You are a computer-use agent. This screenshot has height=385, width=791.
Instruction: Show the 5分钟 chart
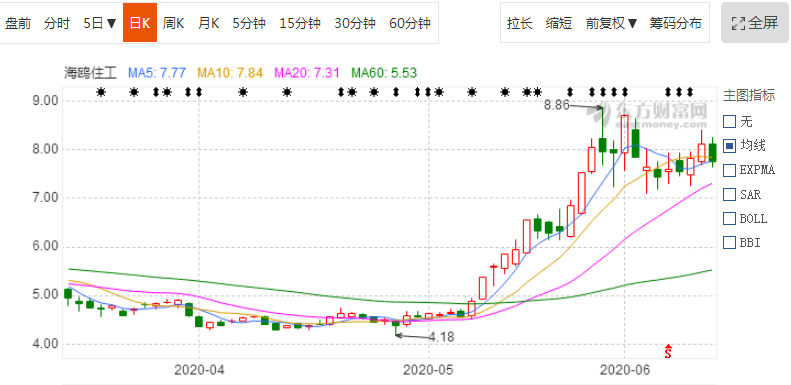click(249, 23)
